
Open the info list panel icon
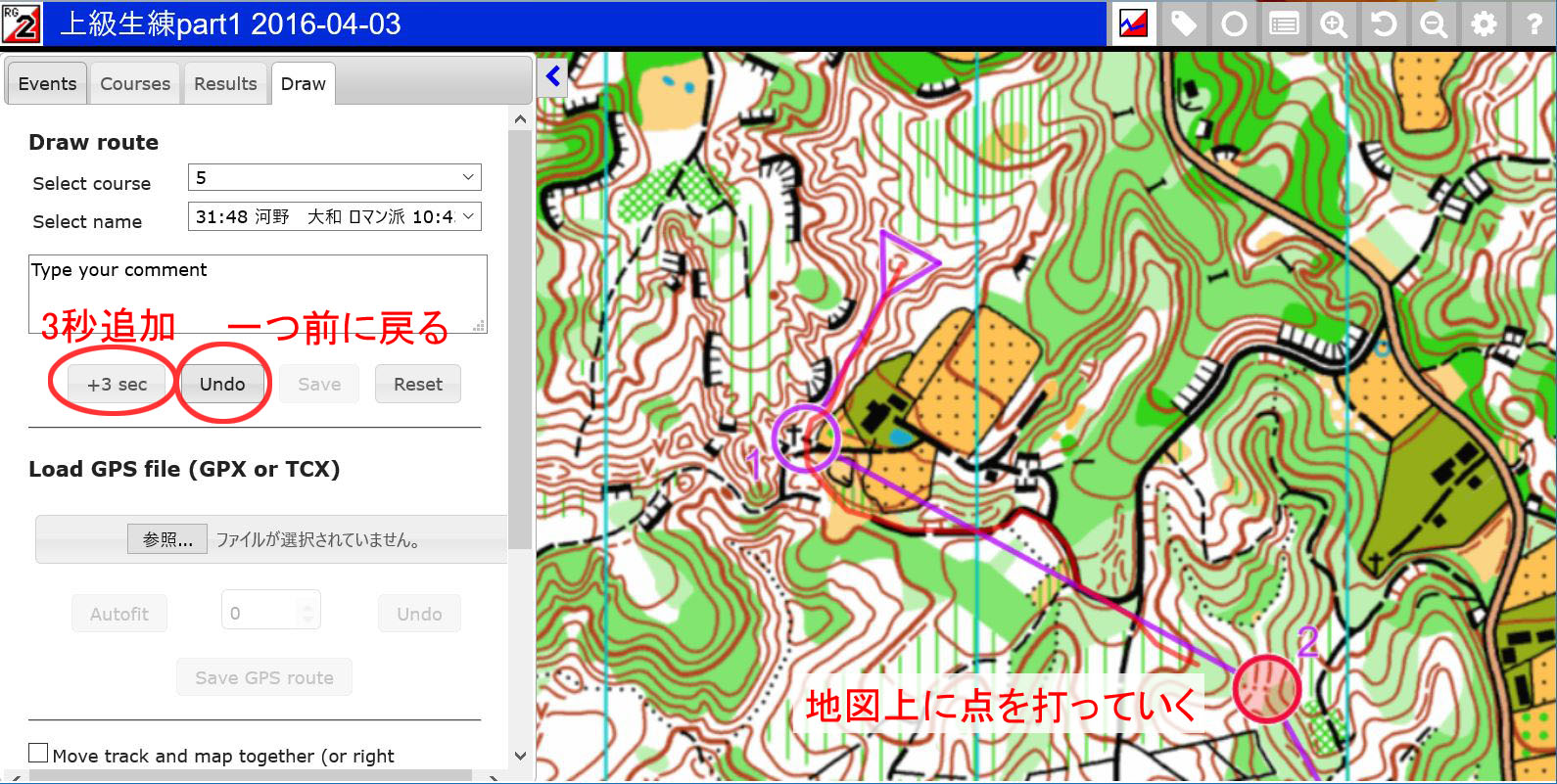1284,23
